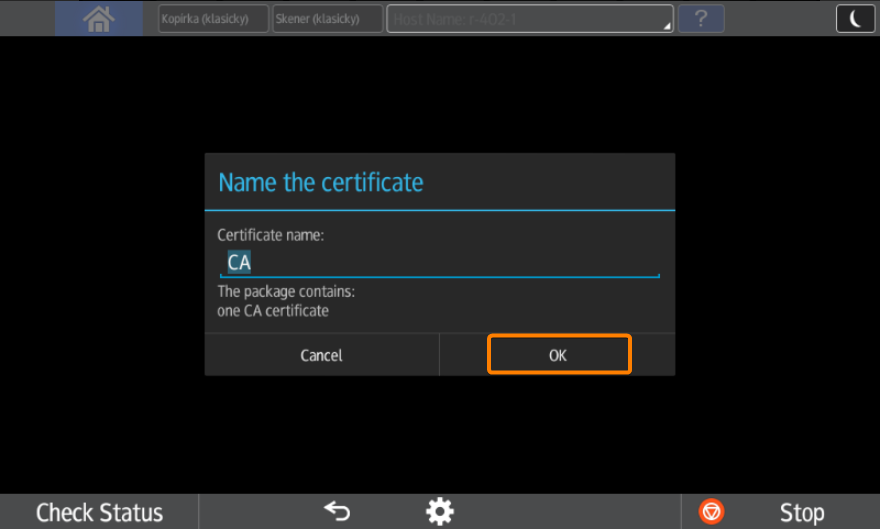This screenshot has width=880, height=529.
Task: Focus the Certificate name input field
Action: click(x=450, y=263)
